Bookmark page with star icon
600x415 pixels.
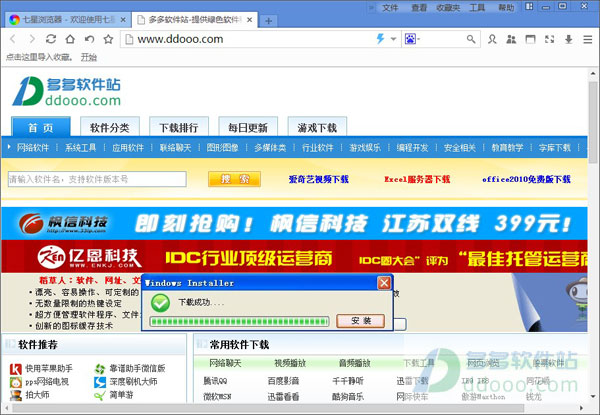(108, 39)
